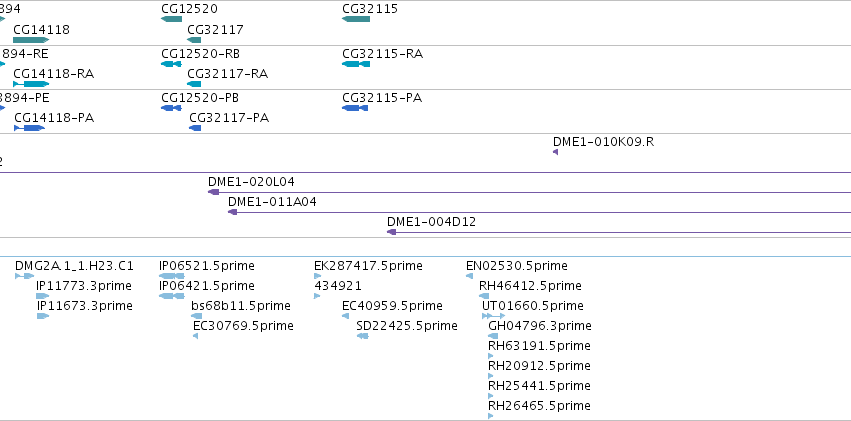
Task: Click the EC30769.5prime label
Action: pyautogui.click(x=243, y=326)
